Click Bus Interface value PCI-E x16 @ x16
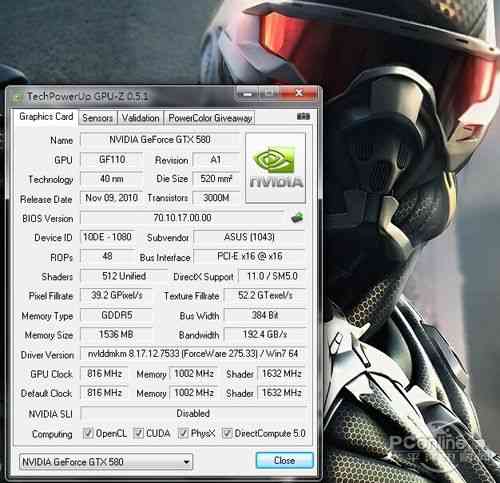The image size is (500, 483). 249,256
